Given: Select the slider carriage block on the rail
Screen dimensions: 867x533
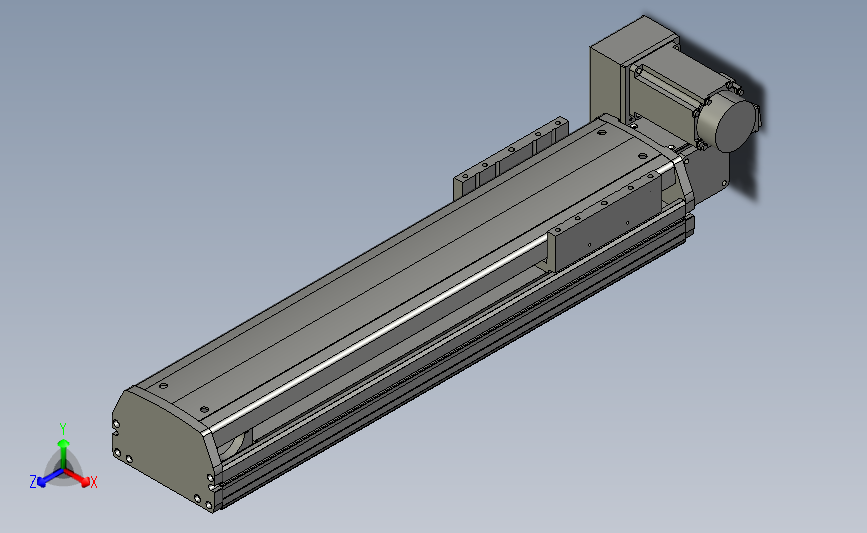Looking at the screenshot, I should [x=605, y=222].
